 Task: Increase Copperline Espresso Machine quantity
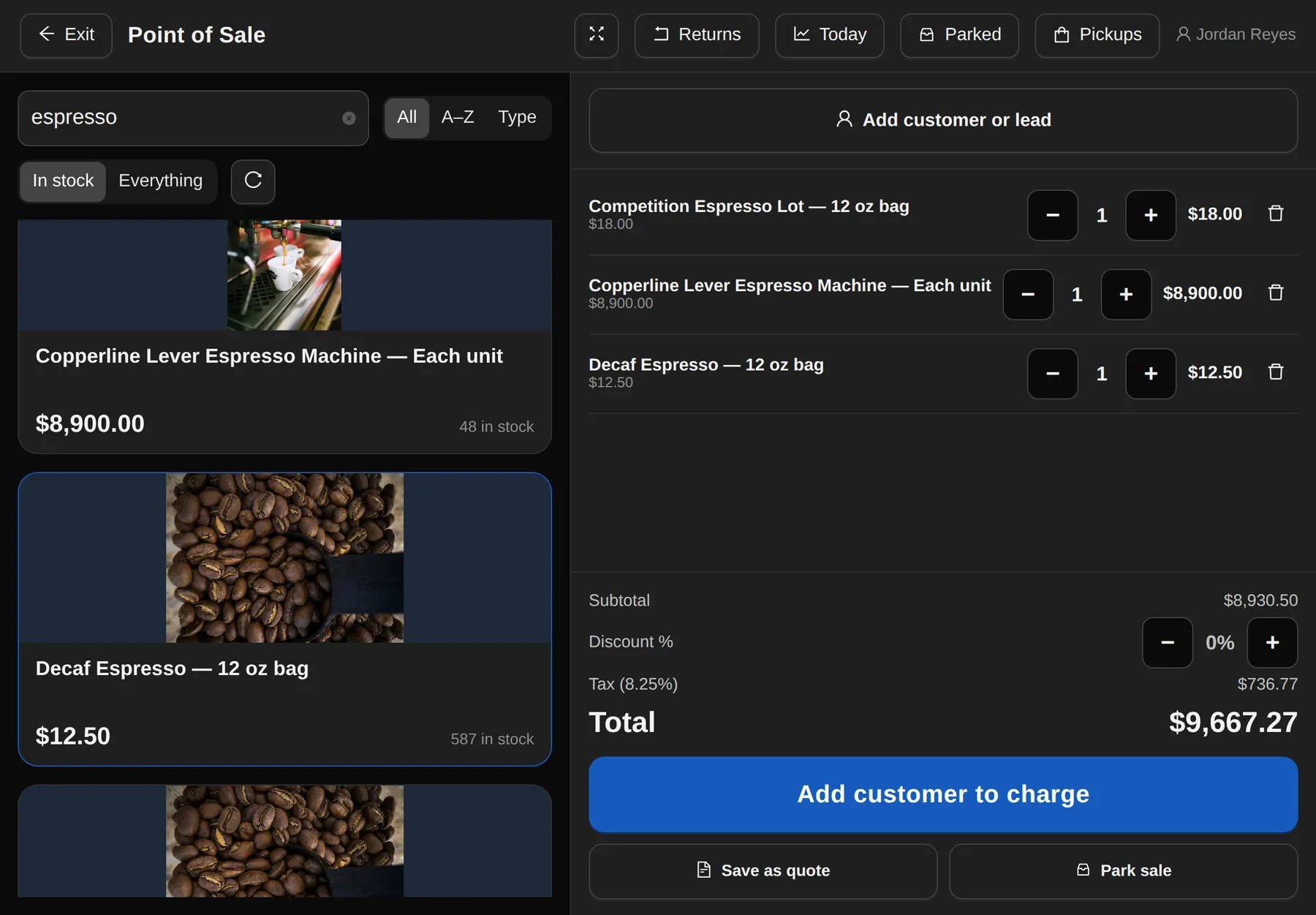click(1126, 294)
